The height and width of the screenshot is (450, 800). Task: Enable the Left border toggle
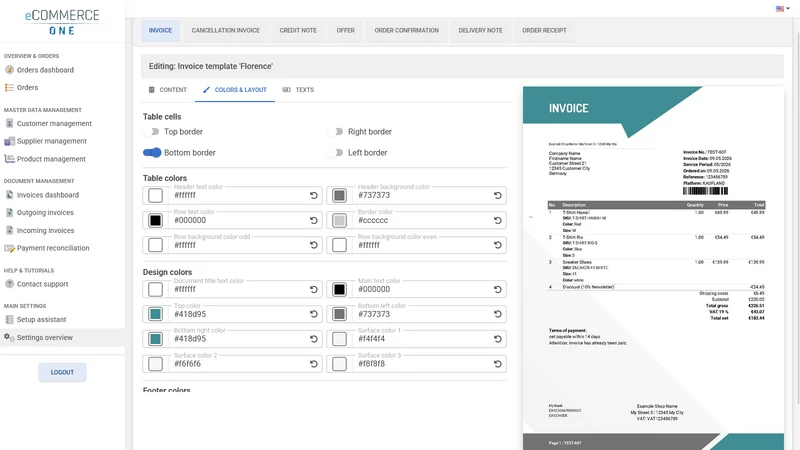tap(336, 153)
